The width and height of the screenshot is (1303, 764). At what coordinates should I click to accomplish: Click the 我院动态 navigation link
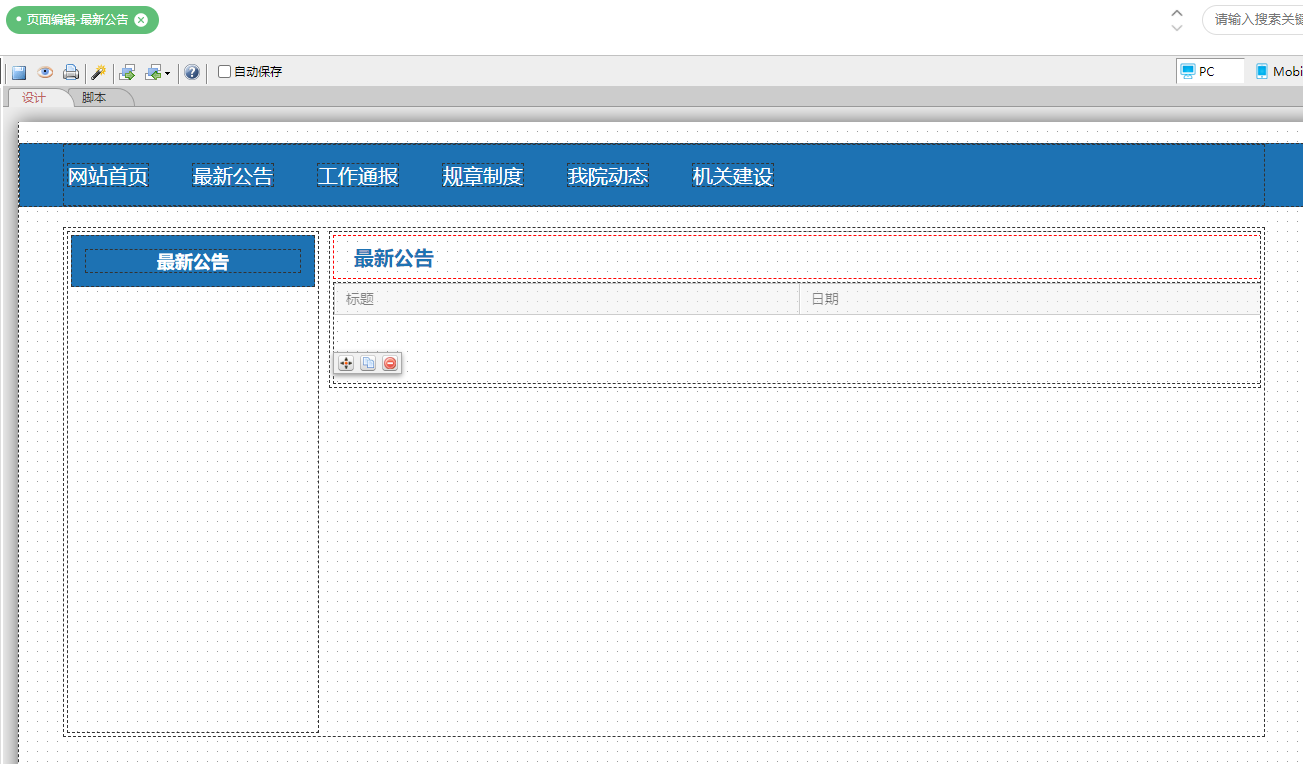pos(608,176)
